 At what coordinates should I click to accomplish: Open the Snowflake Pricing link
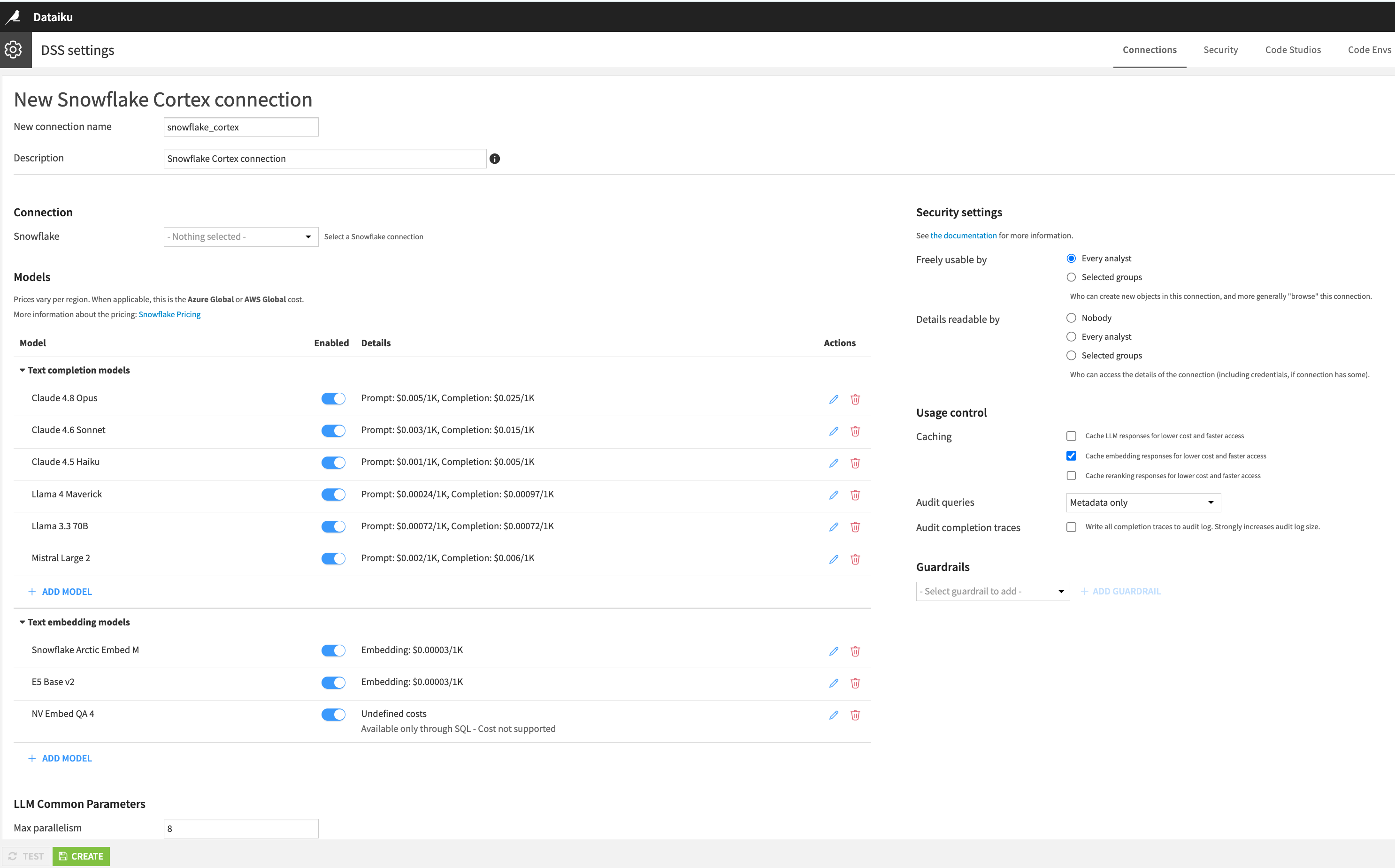point(169,315)
